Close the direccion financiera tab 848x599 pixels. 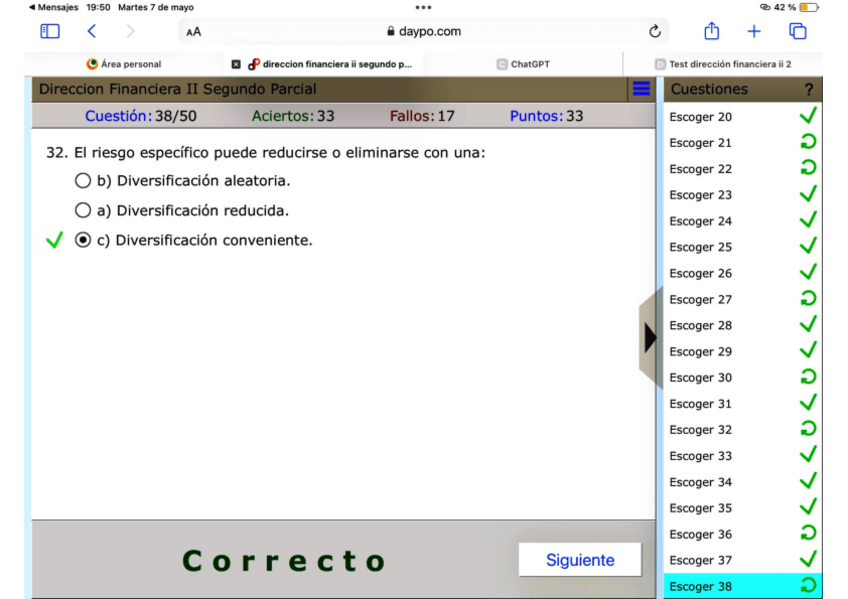(x=236, y=64)
